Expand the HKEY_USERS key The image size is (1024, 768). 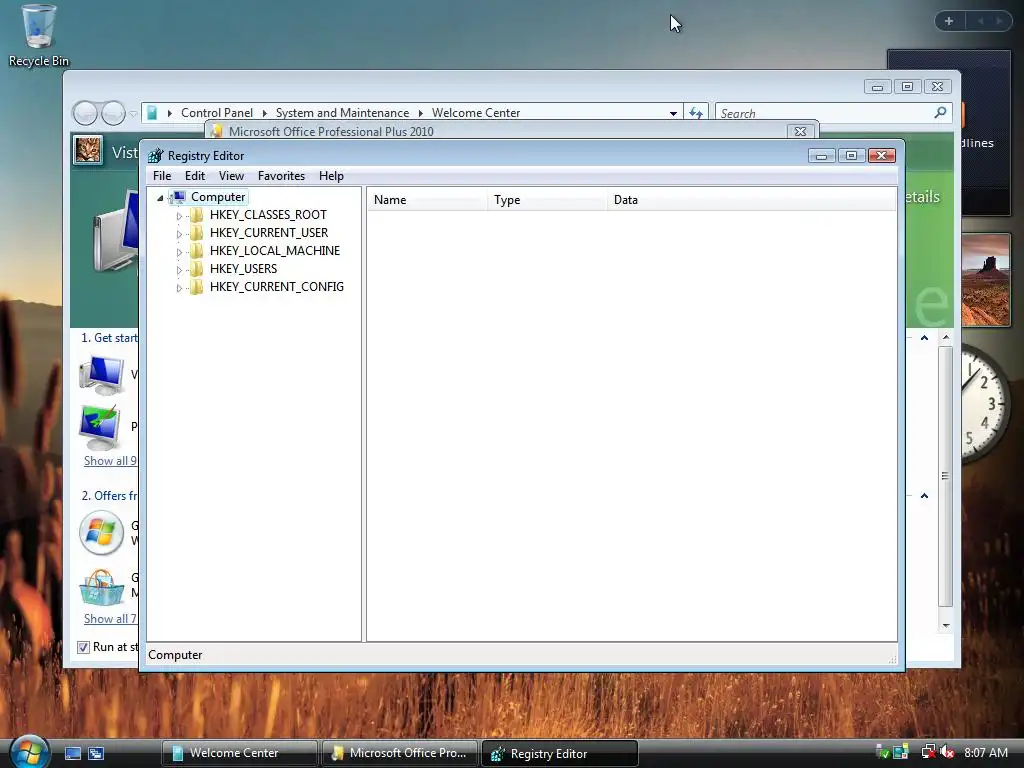pos(179,270)
